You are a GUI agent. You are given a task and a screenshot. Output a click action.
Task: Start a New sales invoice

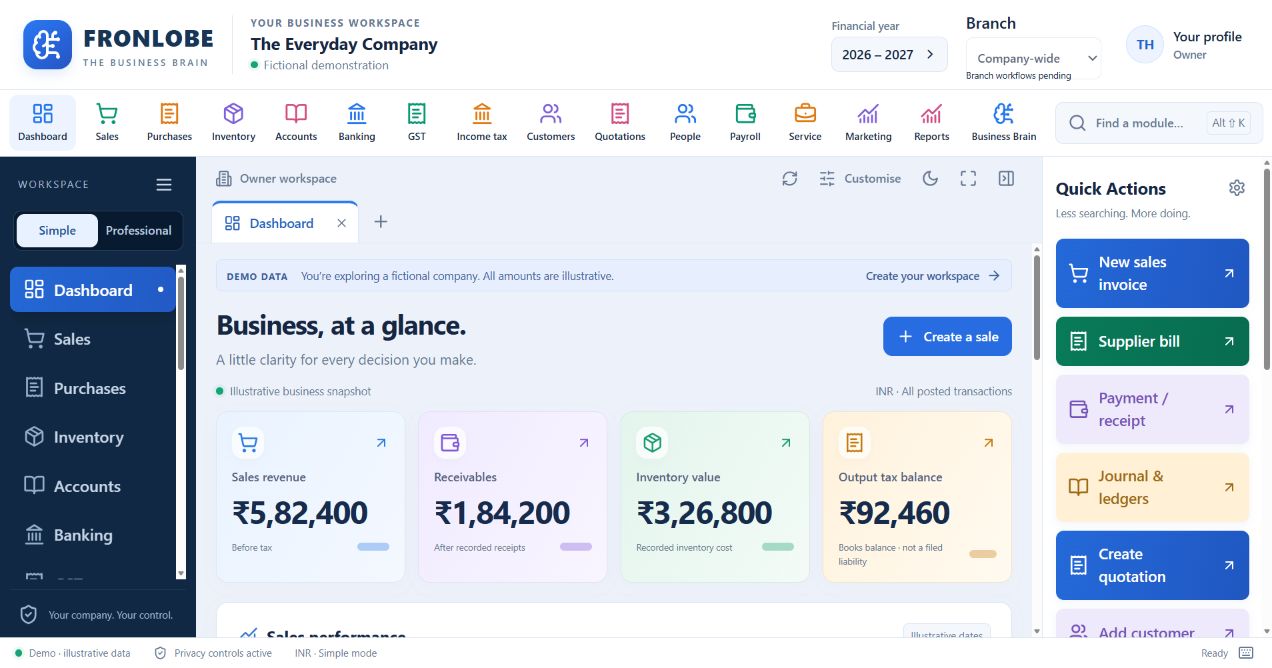tap(1152, 273)
